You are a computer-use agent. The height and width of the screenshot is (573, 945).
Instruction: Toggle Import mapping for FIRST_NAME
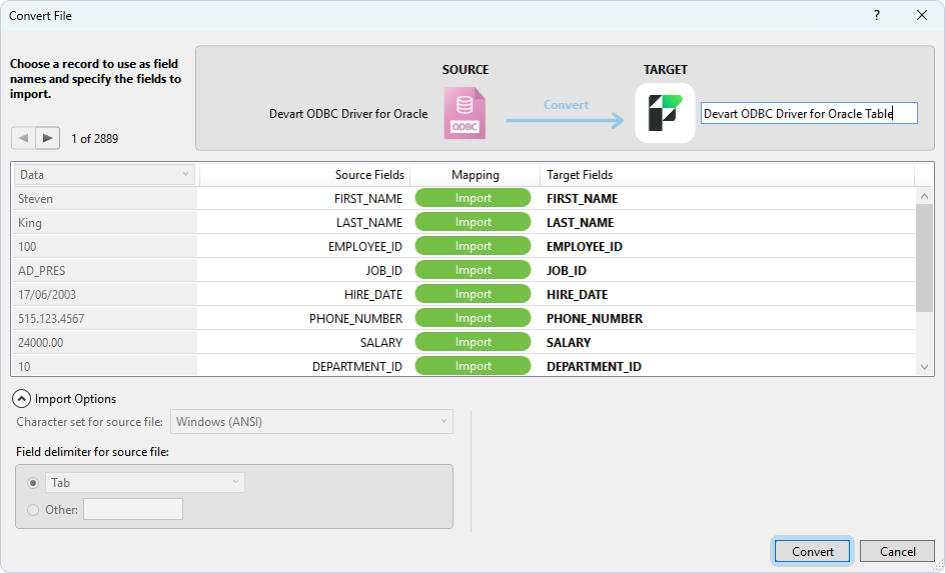473,198
